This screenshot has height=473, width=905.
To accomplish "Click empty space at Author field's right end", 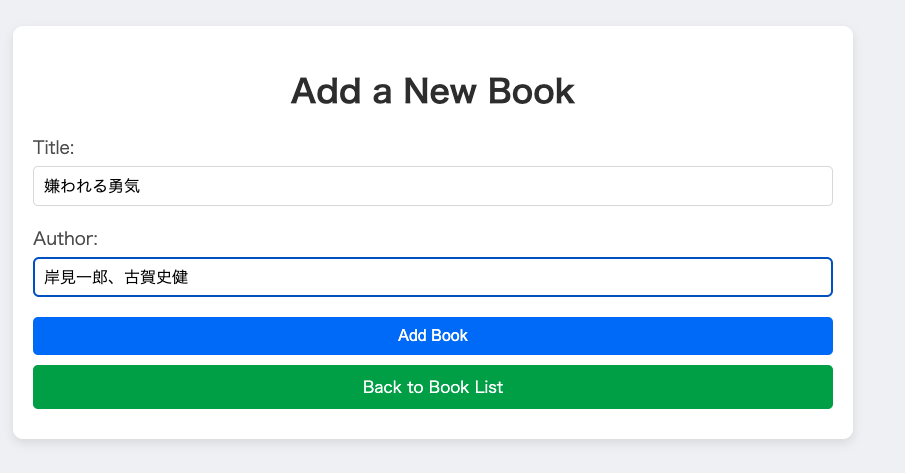I will coord(780,277).
